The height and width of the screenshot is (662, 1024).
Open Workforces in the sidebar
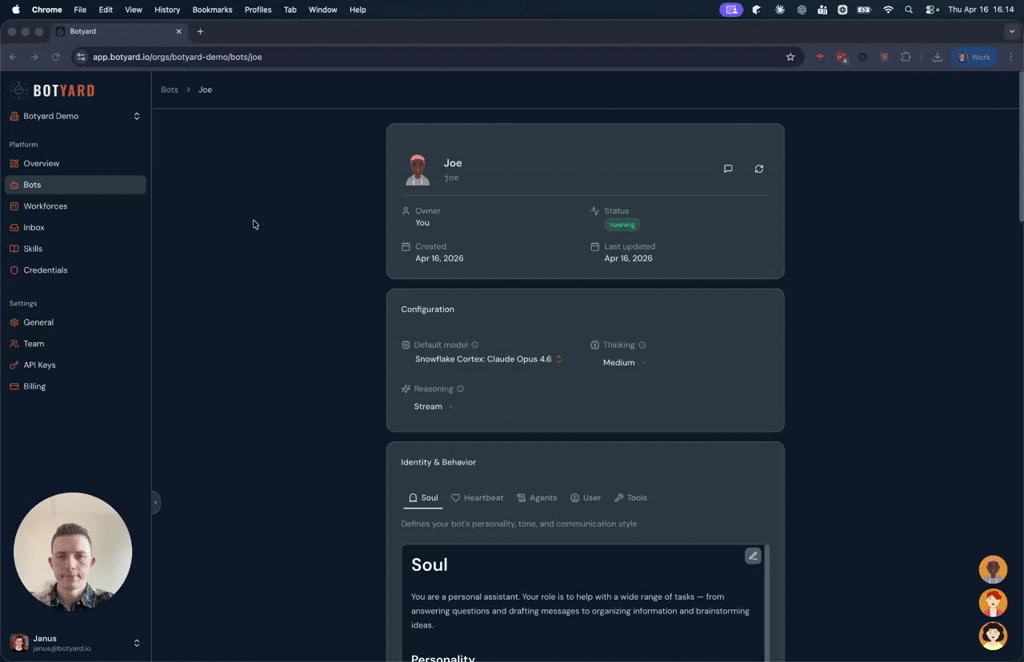coord(75,206)
